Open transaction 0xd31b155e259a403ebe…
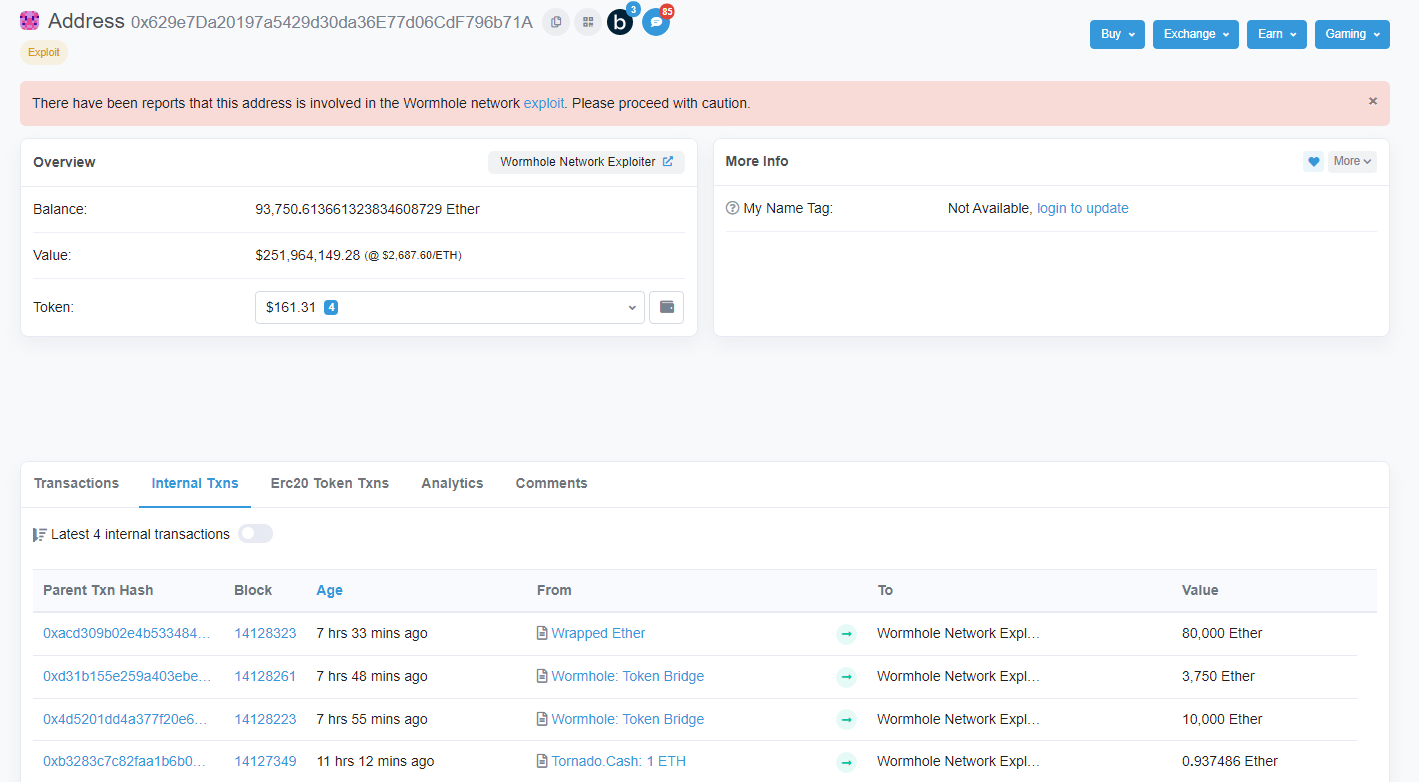Image resolution: width=1419 pixels, height=782 pixels. pyautogui.click(x=127, y=676)
